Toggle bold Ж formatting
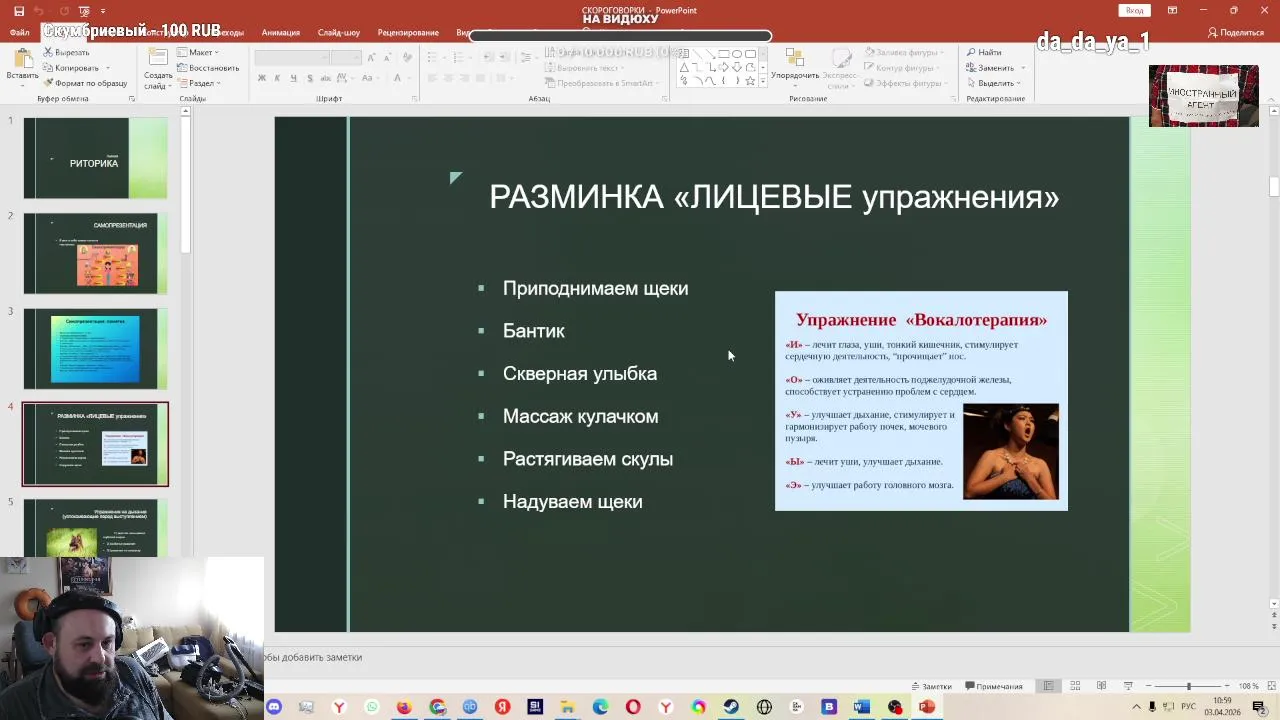The image size is (1280, 720). 262,78
